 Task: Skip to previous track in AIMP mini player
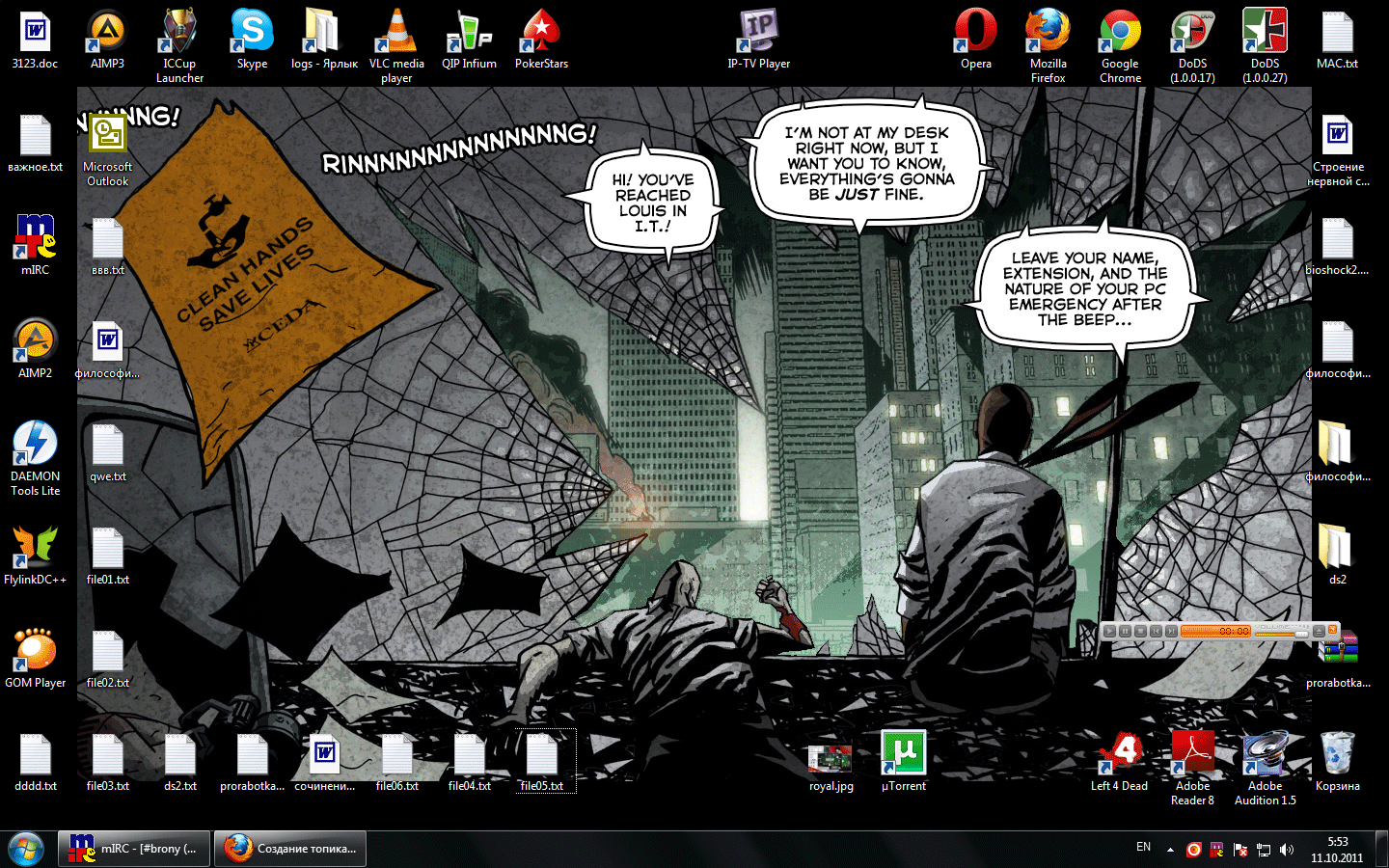tap(1156, 632)
